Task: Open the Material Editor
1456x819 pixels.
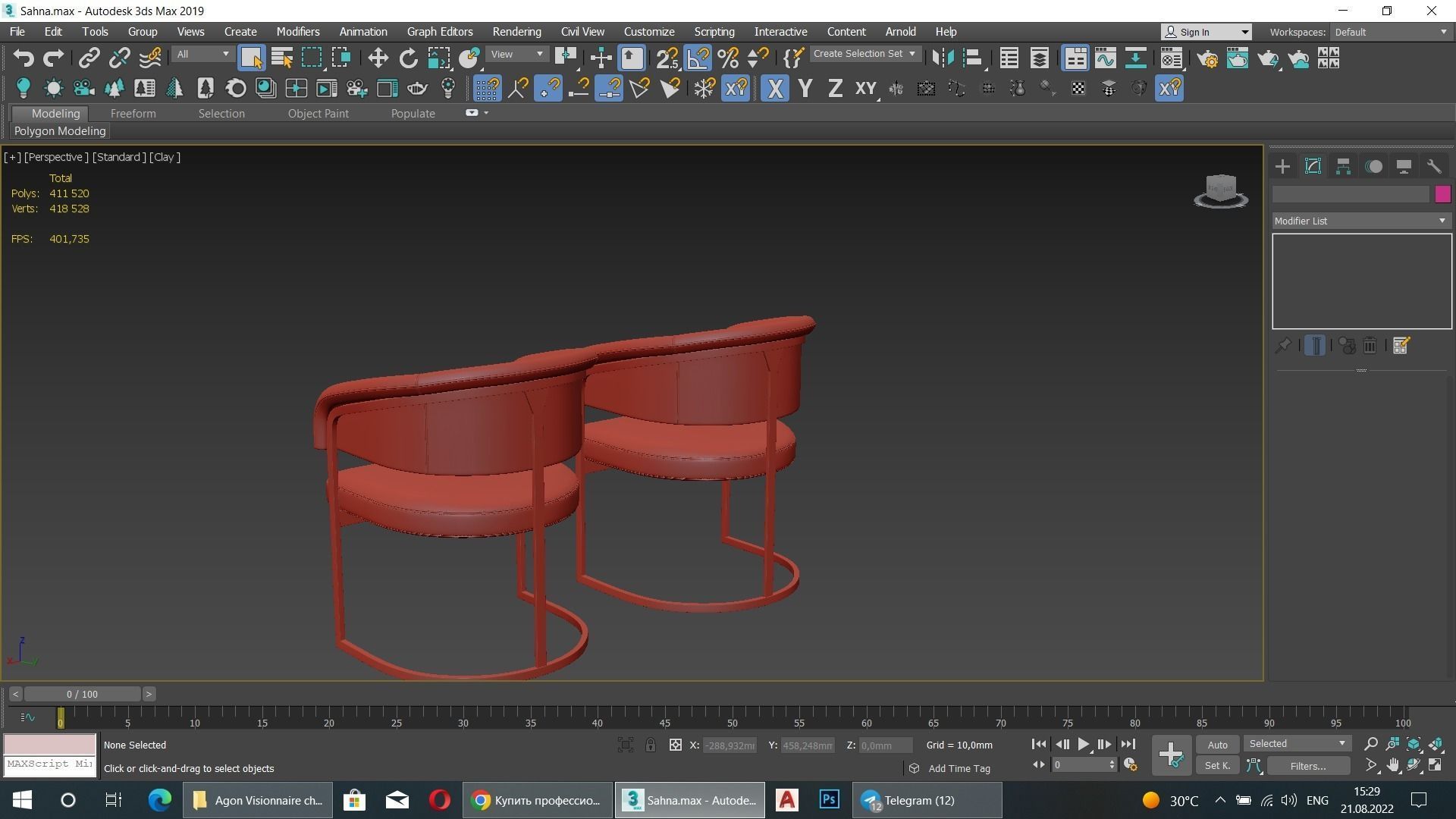Action: tap(1171, 58)
